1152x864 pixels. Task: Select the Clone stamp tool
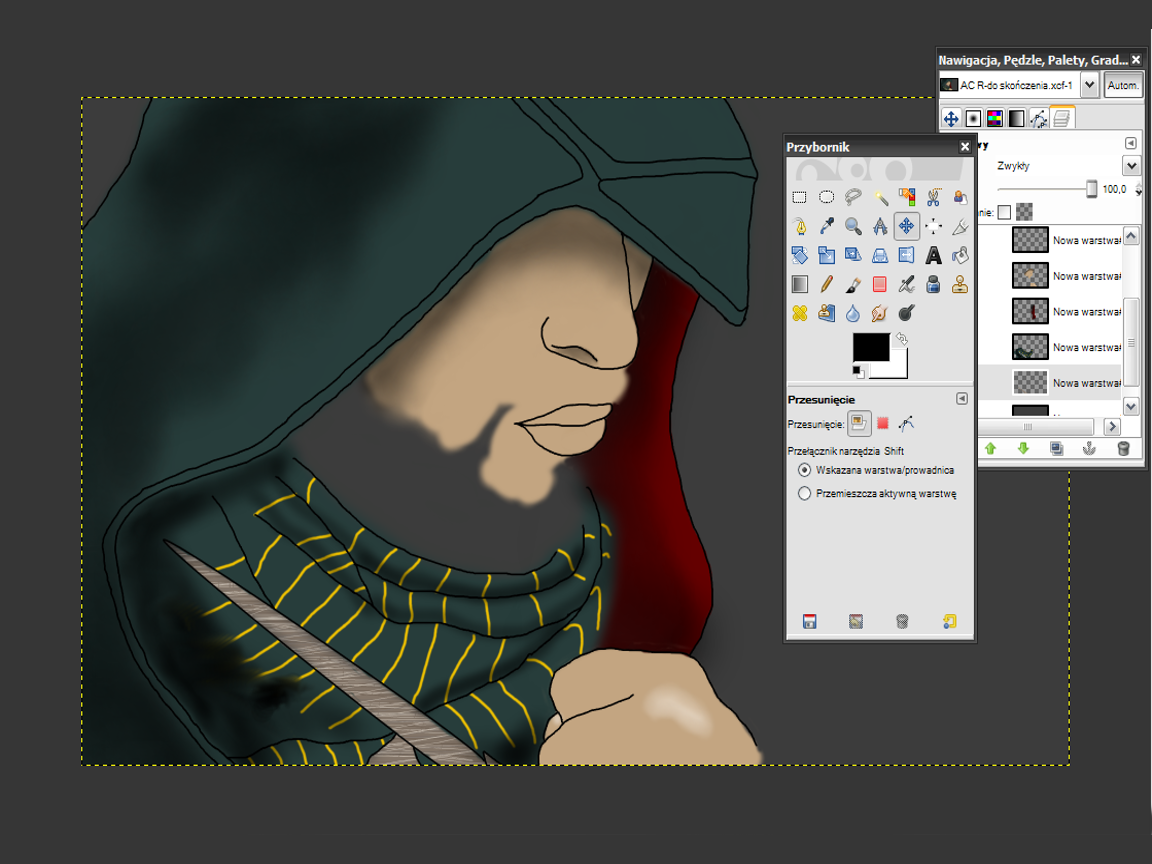click(x=961, y=283)
